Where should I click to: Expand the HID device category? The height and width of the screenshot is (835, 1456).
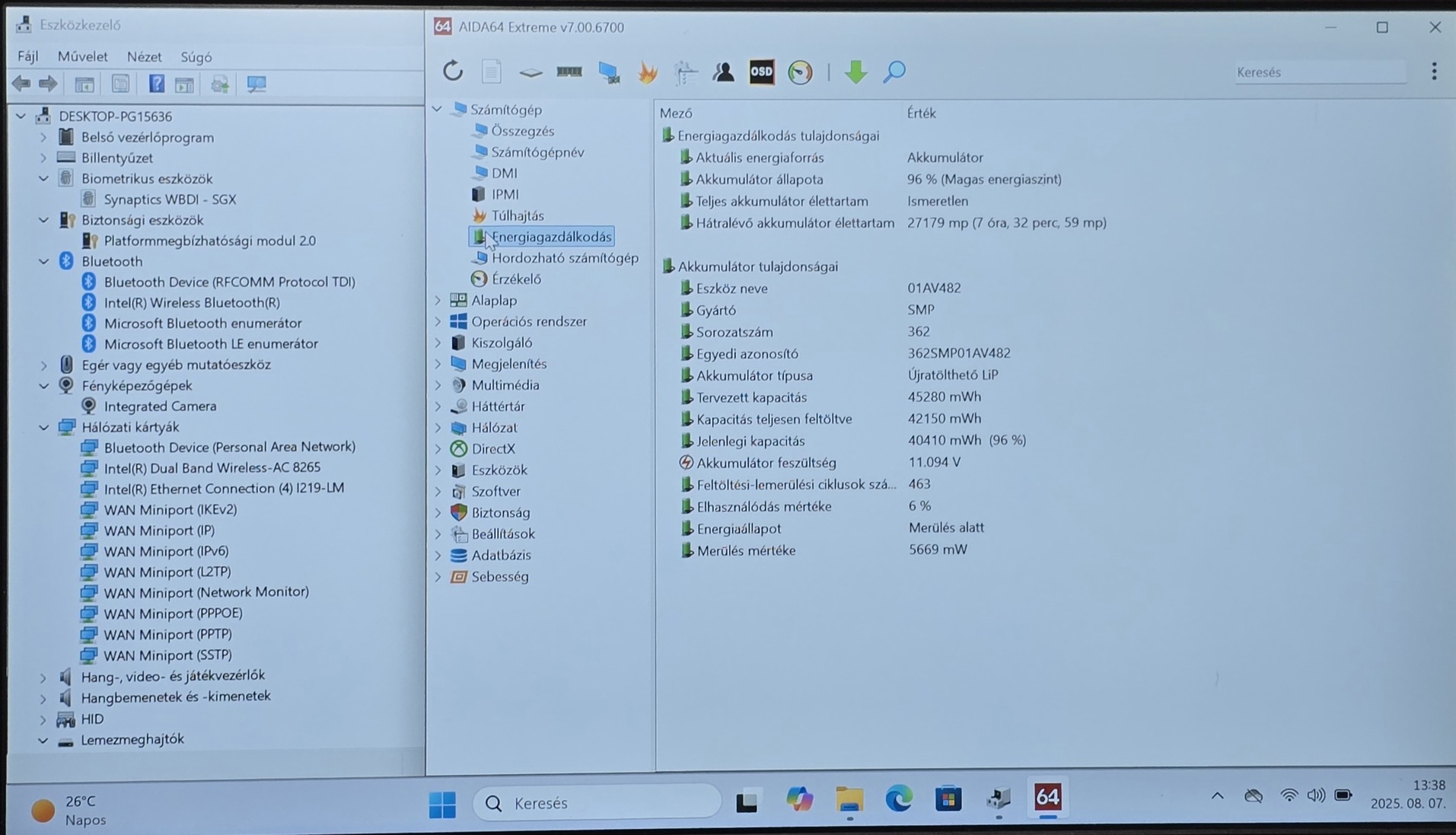[x=43, y=719]
